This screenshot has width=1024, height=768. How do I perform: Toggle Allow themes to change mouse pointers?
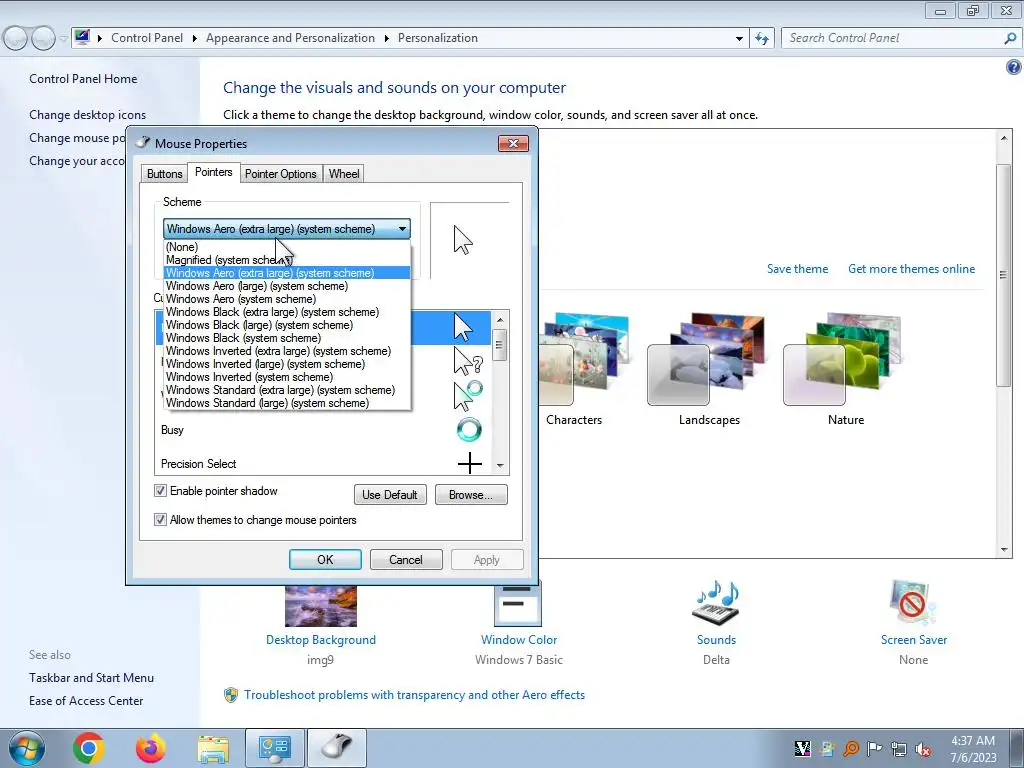(x=160, y=519)
